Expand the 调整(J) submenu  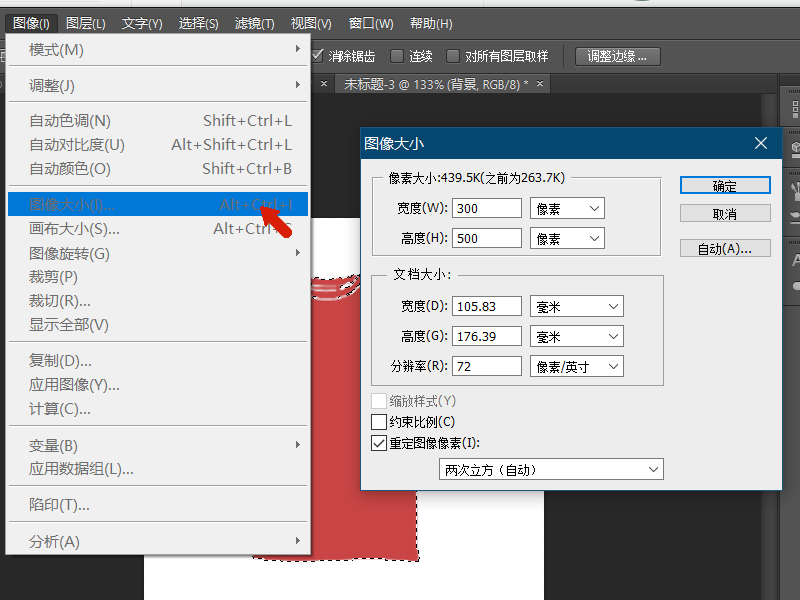(158, 85)
